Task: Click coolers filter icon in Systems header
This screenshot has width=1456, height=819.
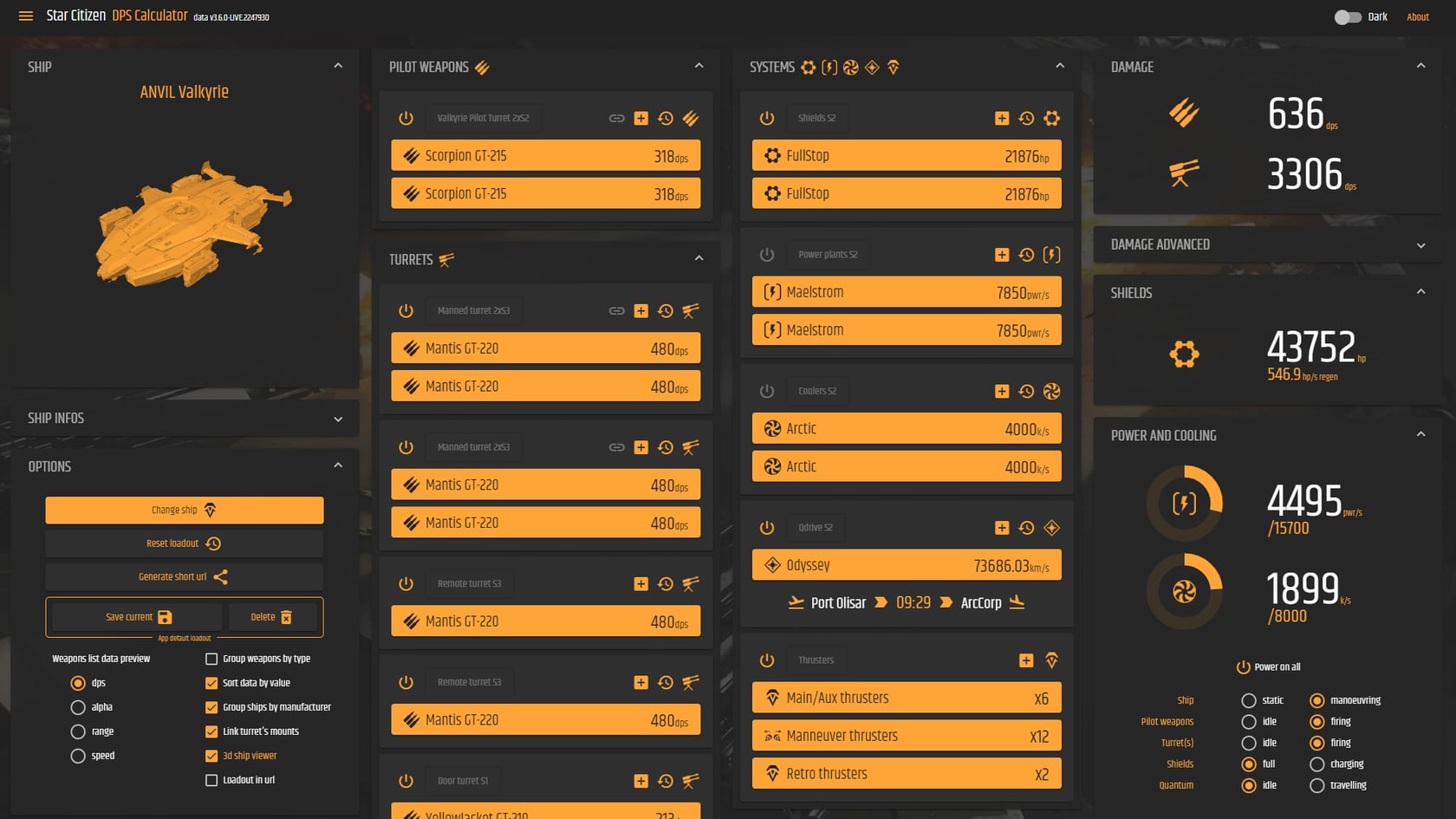Action: tap(851, 67)
